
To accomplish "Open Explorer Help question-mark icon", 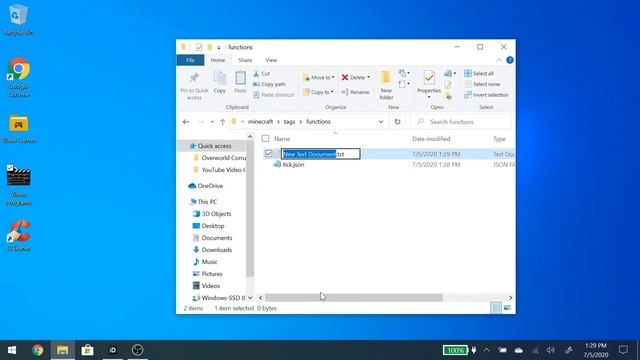I will click(510, 60).
